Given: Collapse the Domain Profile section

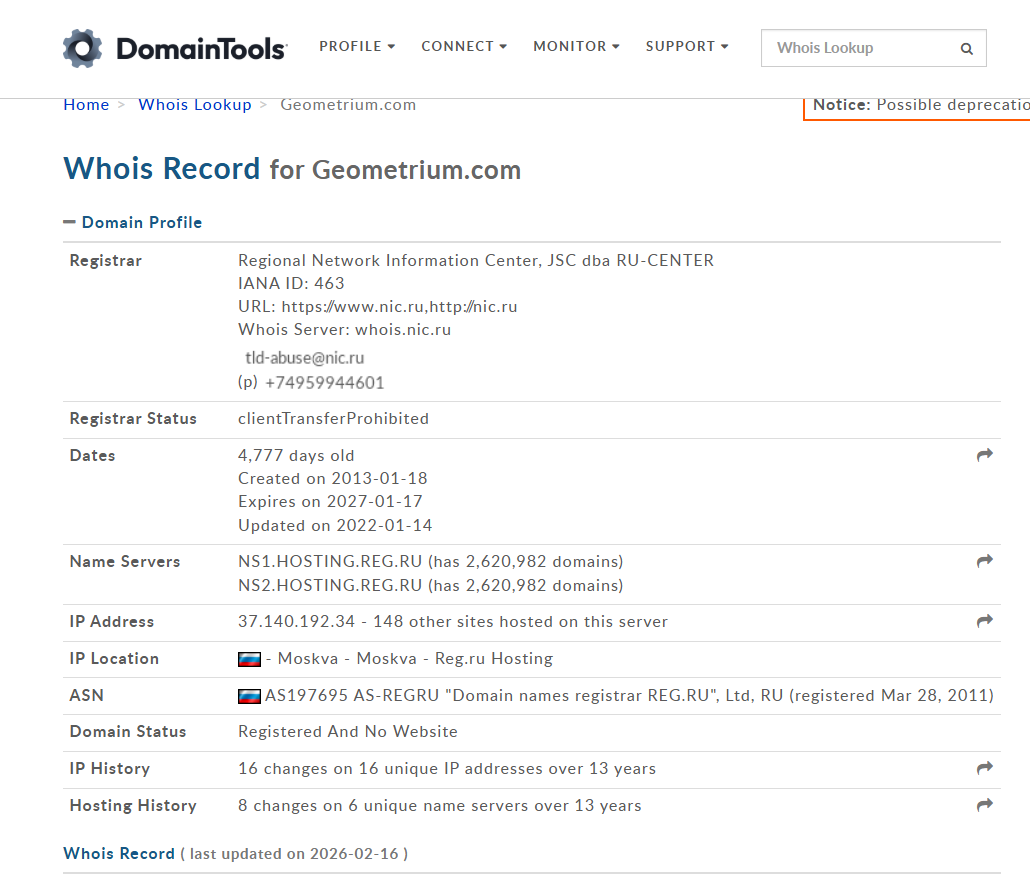Looking at the screenshot, I should 69,222.
